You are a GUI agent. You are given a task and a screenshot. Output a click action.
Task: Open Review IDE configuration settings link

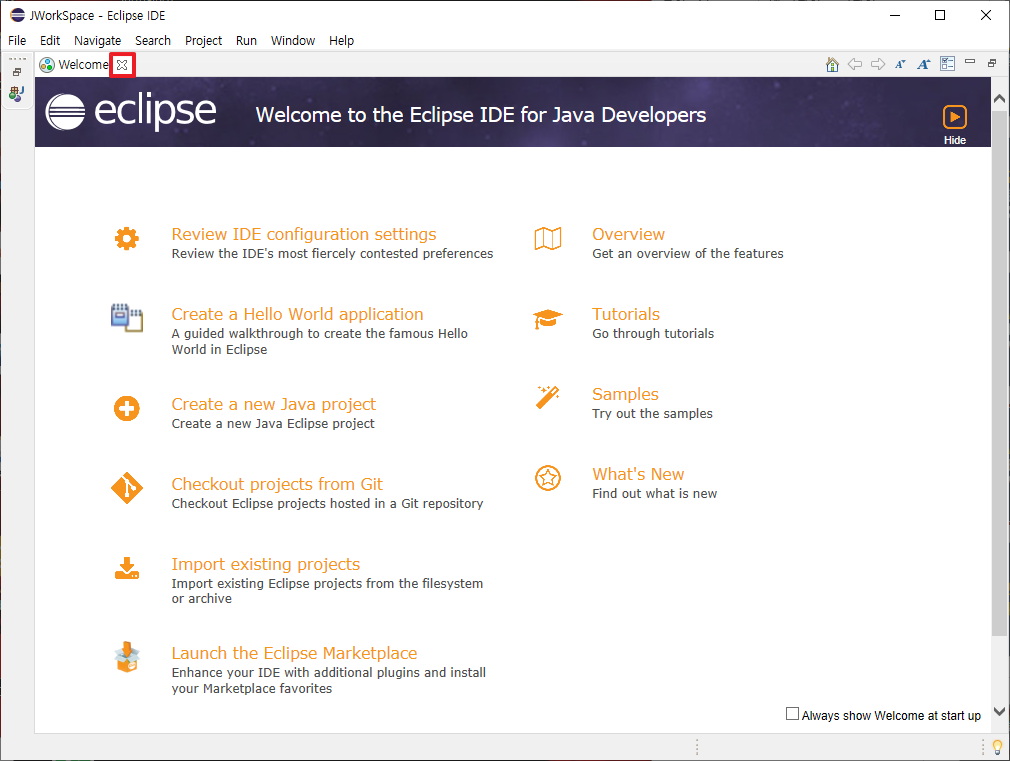[x=304, y=234]
